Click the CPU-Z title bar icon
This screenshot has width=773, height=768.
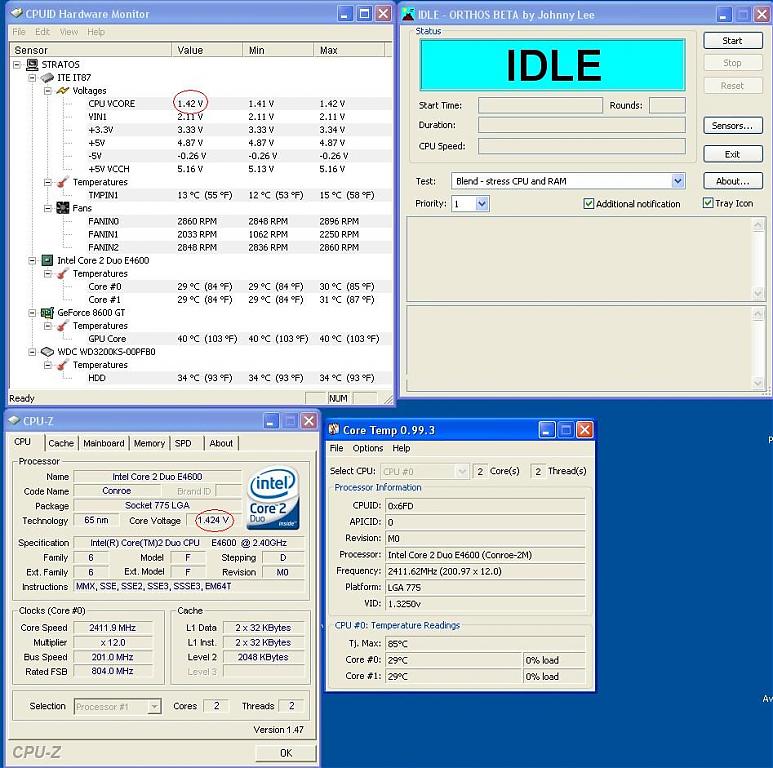click(14, 420)
